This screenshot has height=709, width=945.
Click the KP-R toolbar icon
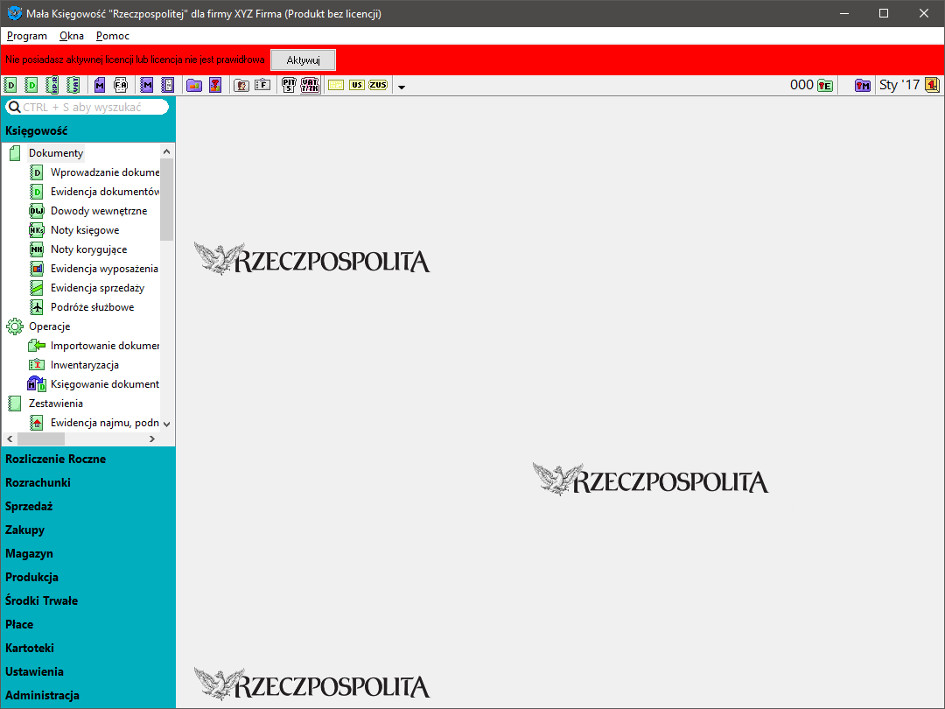[52, 86]
